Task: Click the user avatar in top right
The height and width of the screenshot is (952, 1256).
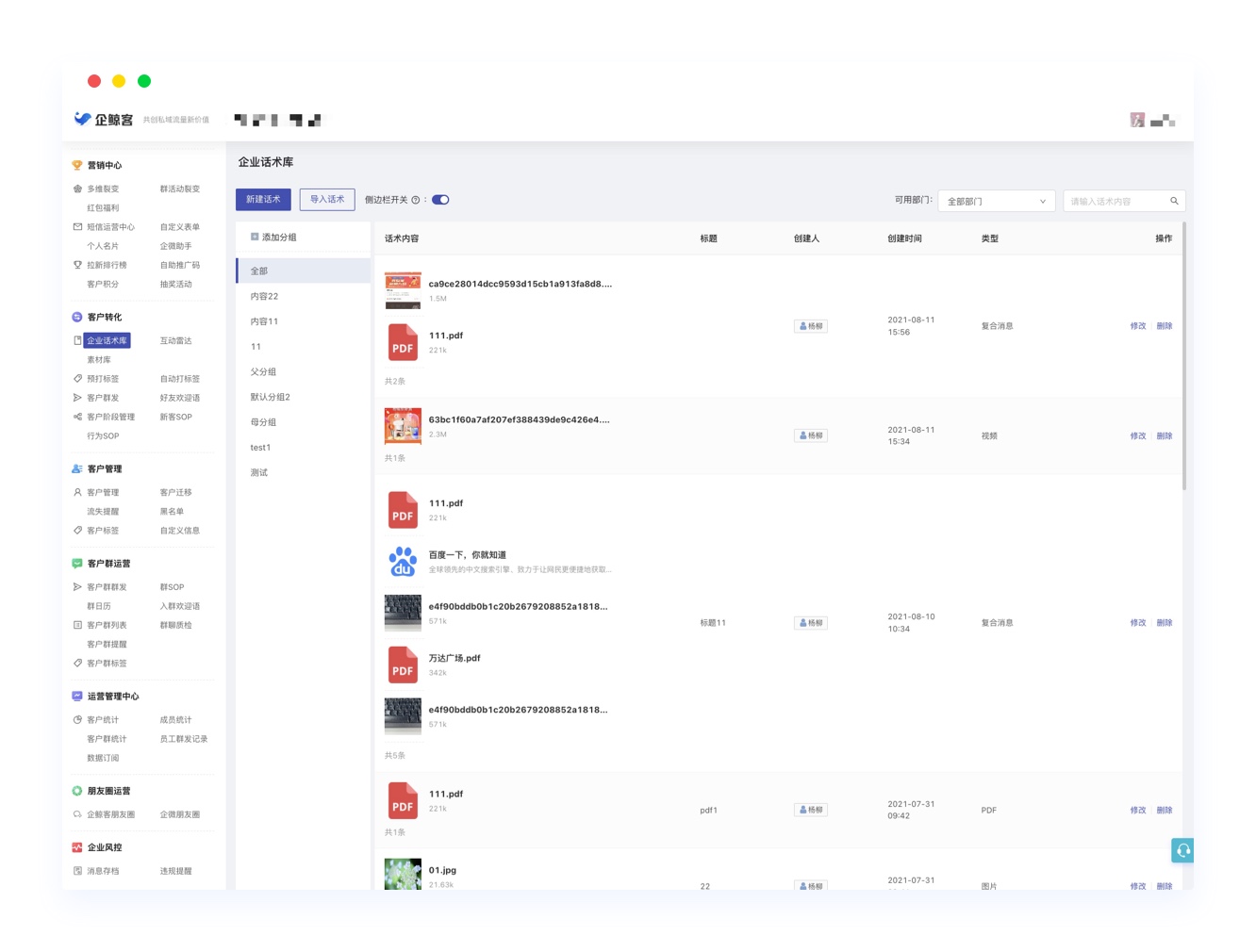Action: pyautogui.click(x=1137, y=120)
